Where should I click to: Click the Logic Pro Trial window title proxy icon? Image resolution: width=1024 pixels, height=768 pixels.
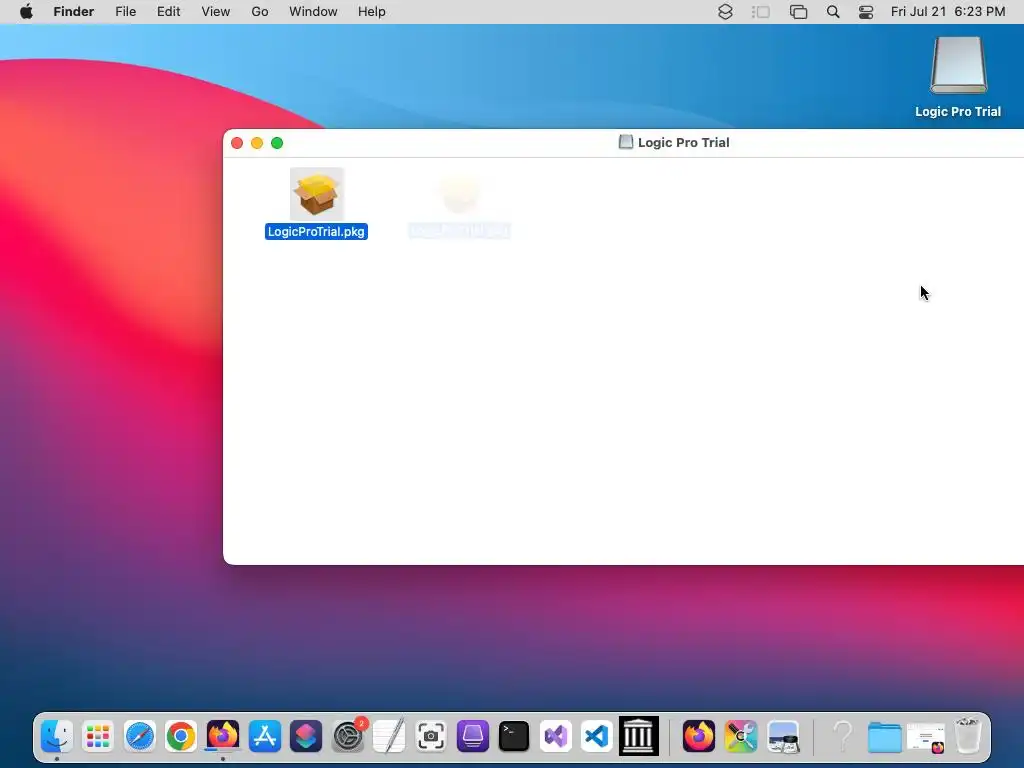coord(626,142)
